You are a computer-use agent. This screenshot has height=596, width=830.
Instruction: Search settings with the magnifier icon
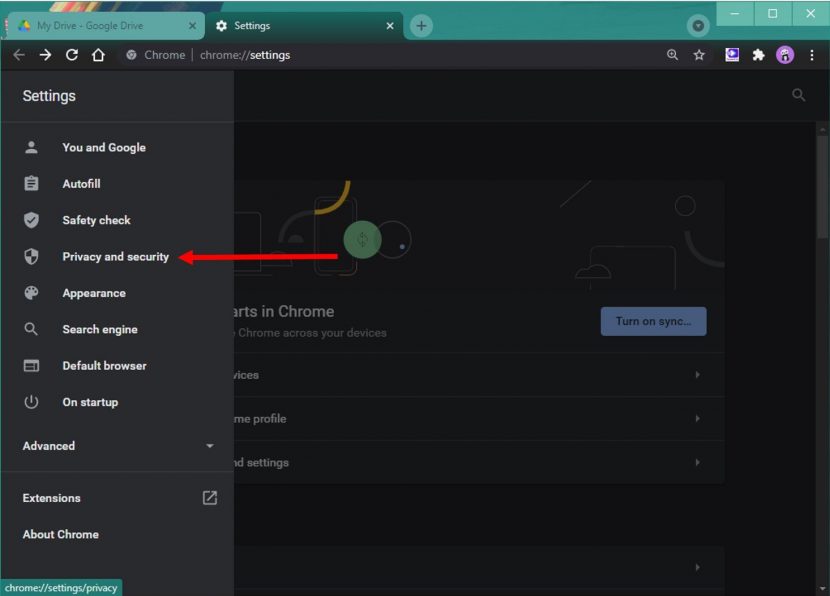[799, 95]
